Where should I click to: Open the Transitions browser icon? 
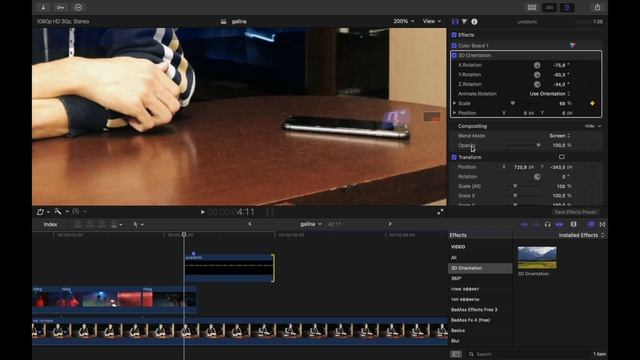[x=602, y=224]
